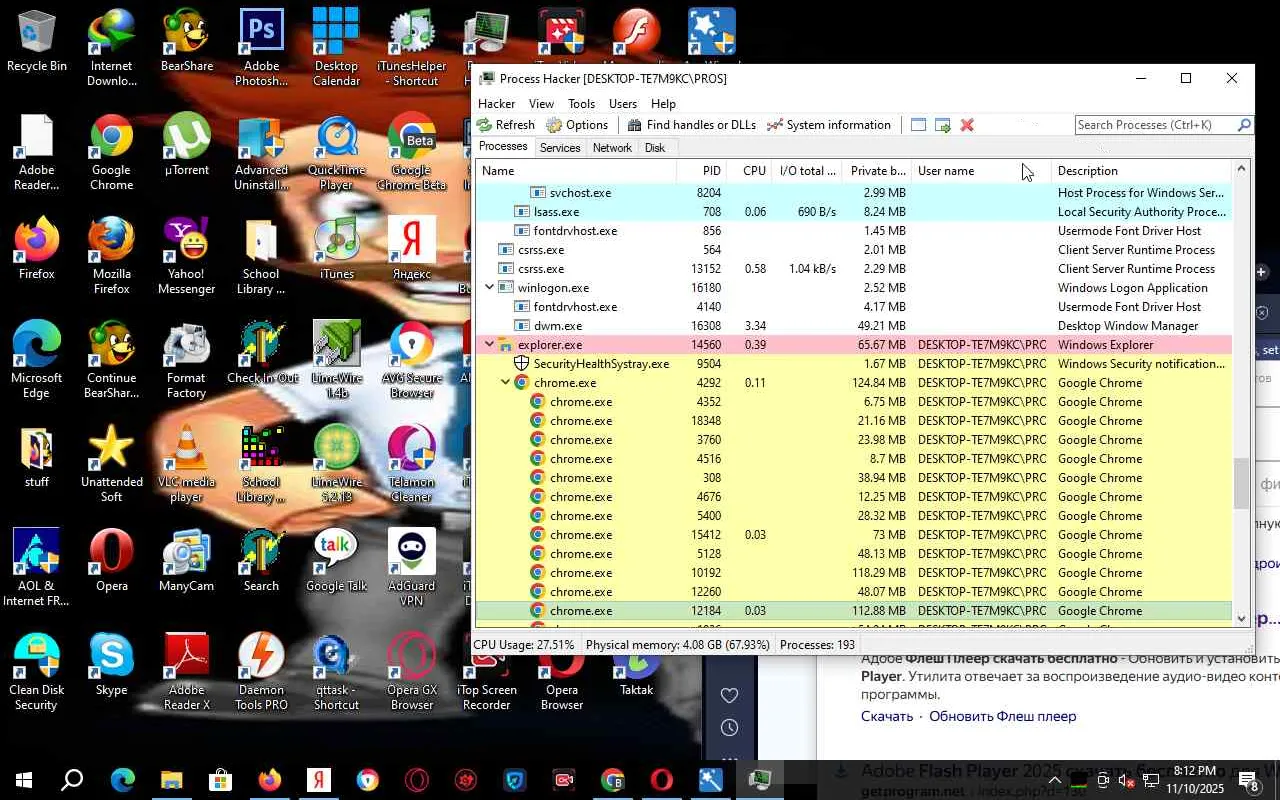Select the Recycle Bin desktop icon

37,42
